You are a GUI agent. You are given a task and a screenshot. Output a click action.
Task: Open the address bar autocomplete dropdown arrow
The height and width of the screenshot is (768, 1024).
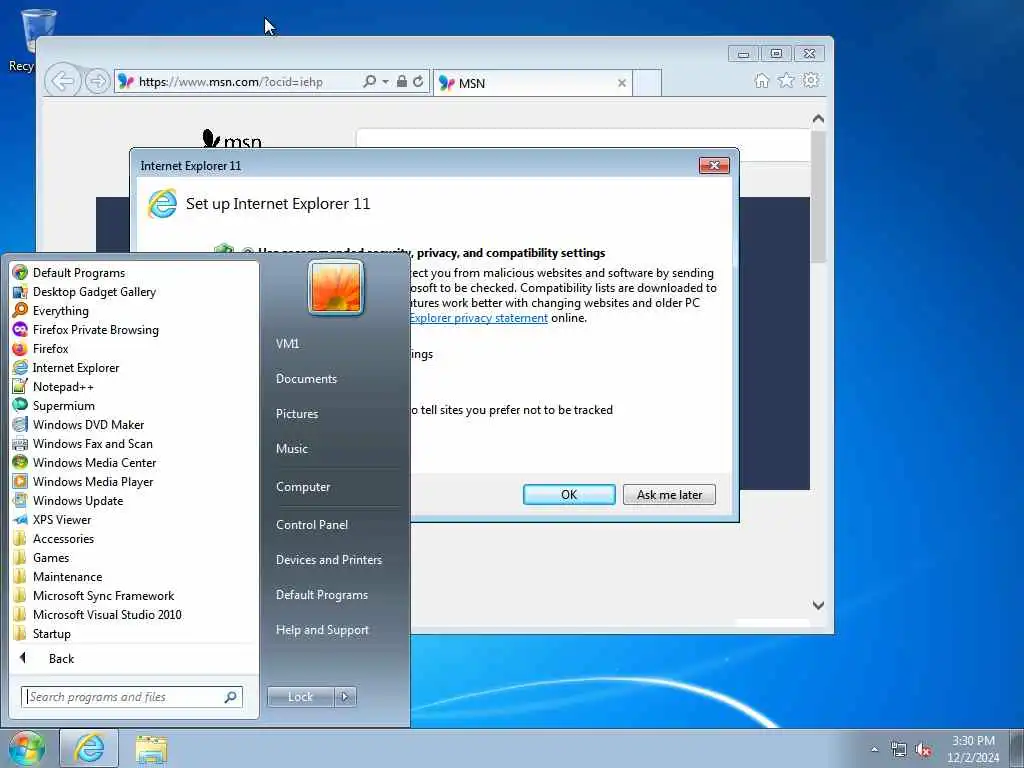(385, 82)
